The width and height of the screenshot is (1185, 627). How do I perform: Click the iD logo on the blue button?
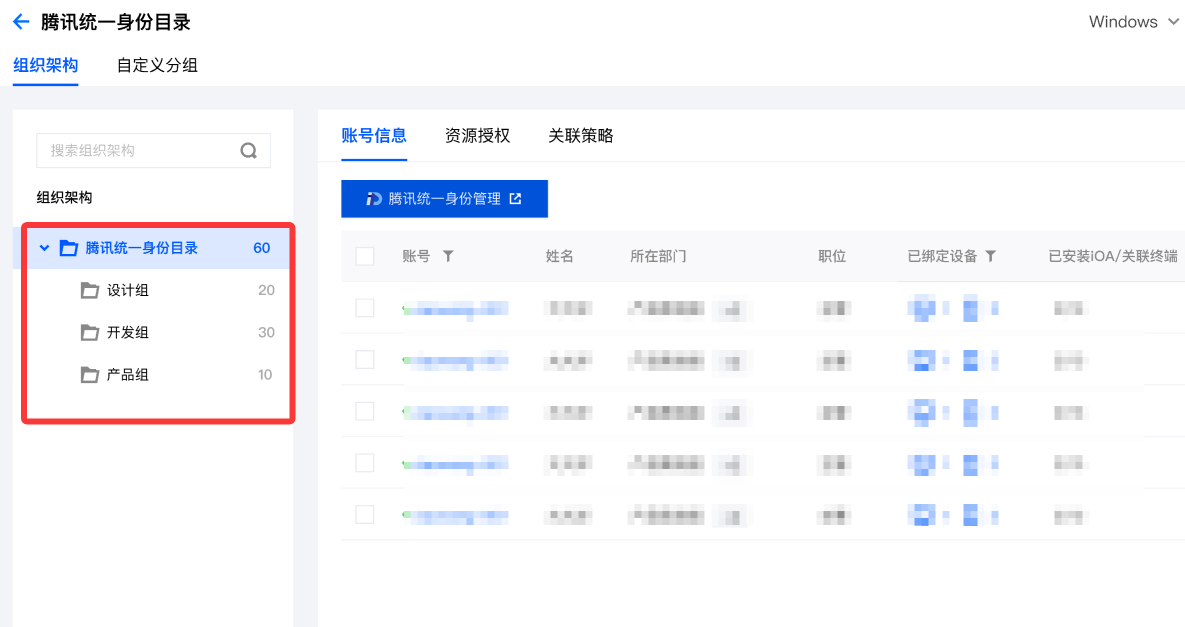(x=374, y=199)
